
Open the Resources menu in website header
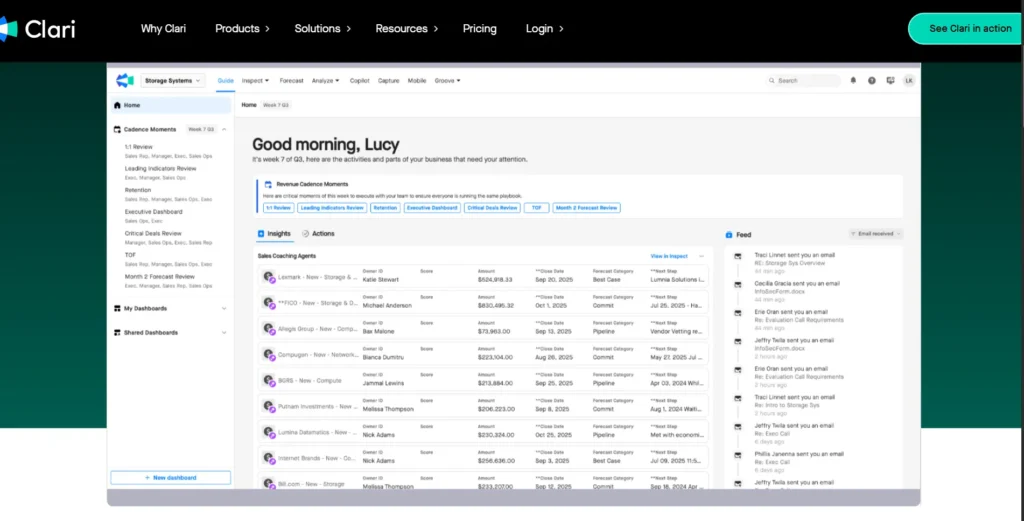point(407,29)
